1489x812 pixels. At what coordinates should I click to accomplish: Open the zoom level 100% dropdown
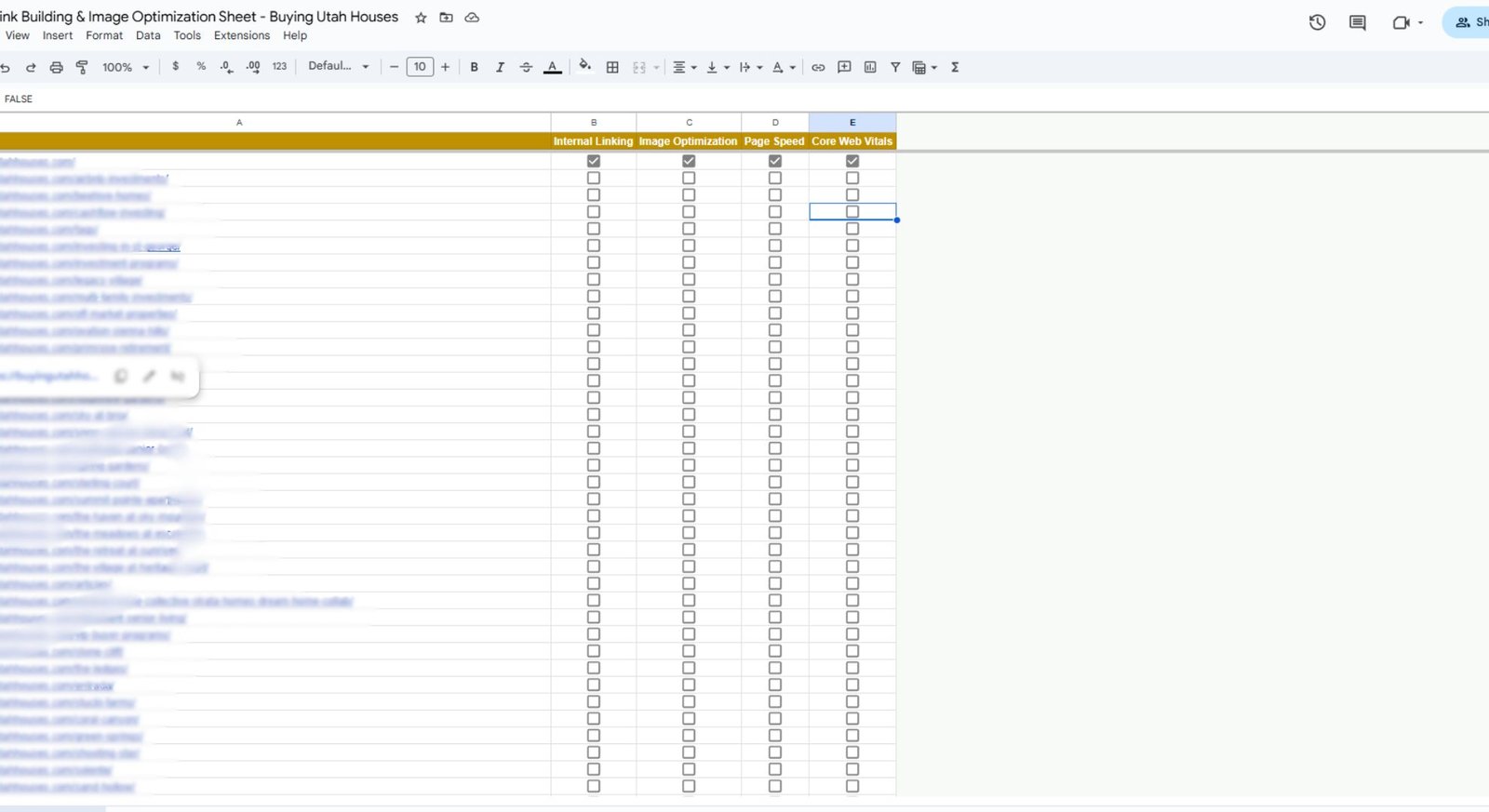[x=125, y=67]
